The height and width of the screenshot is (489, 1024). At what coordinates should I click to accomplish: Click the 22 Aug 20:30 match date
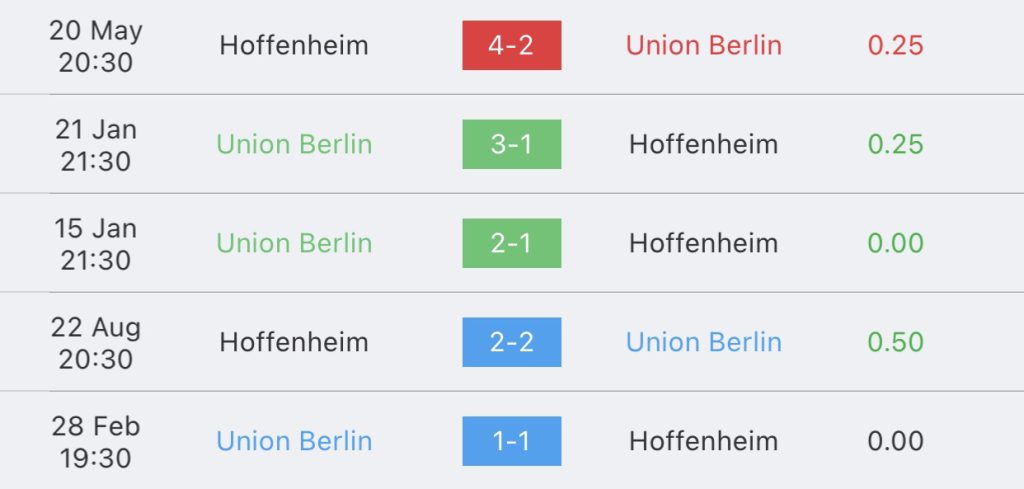click(x=96, y=342)
